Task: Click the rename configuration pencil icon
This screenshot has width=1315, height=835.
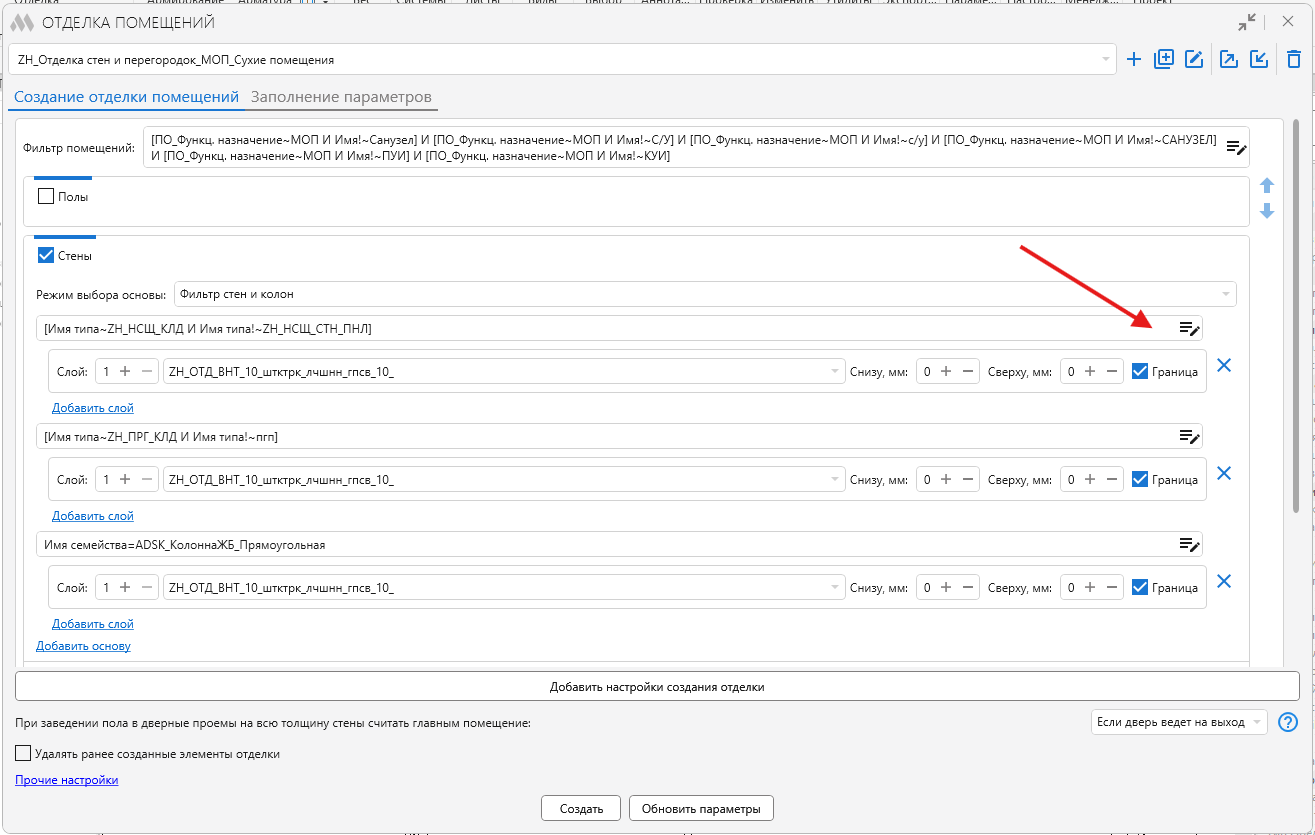Action: click(x=1194, y=59)
